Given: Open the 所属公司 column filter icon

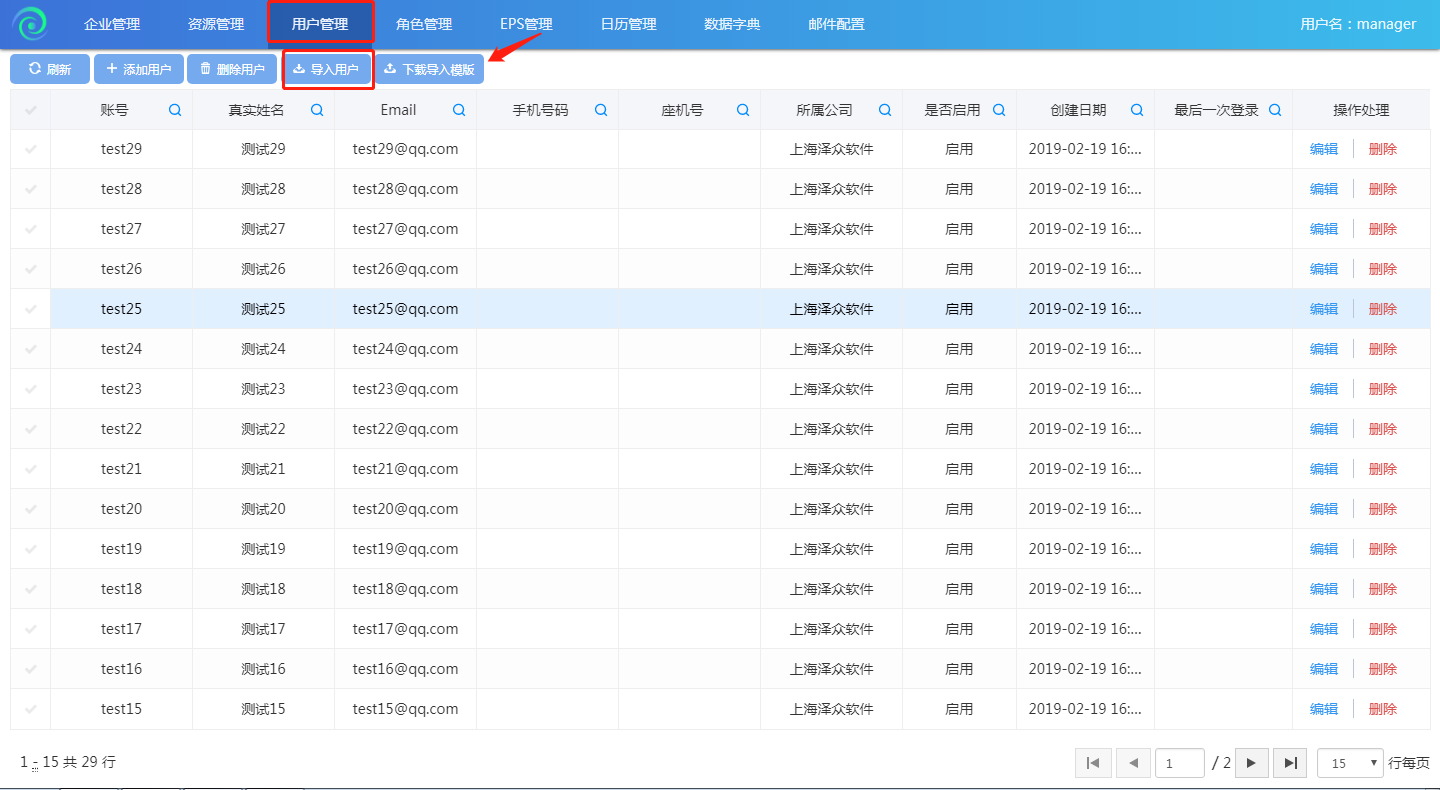Looking at the screenshot, I should [885, 110].
